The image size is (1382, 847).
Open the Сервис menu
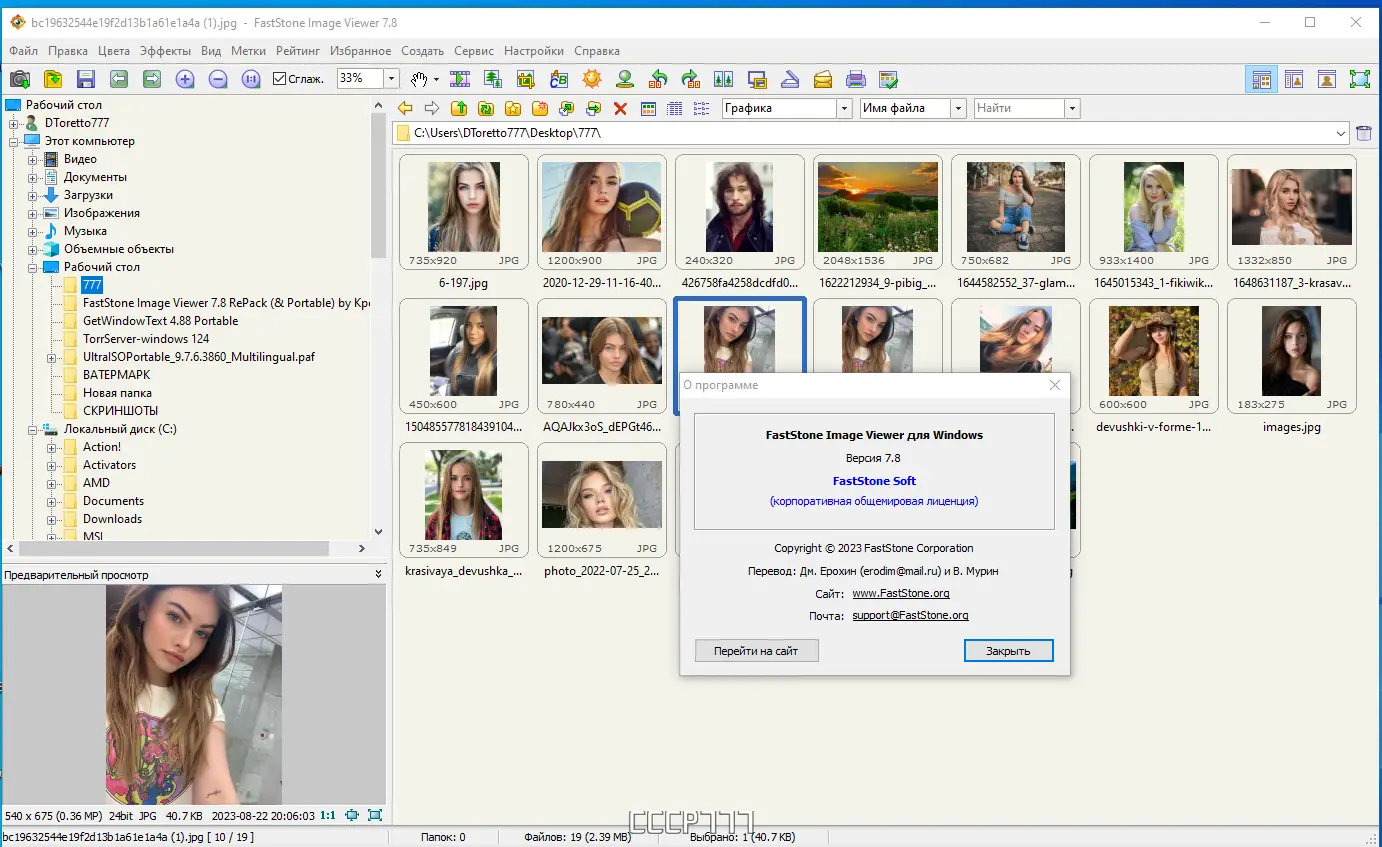click(473, 51)
